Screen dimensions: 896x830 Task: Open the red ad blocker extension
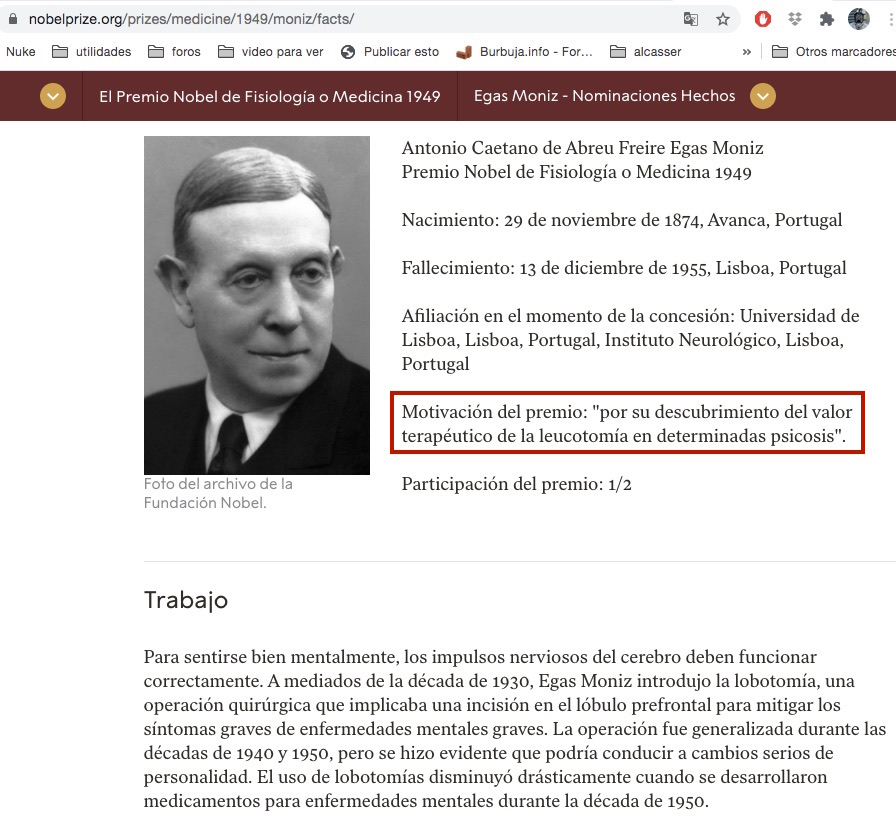click(763, 19)
